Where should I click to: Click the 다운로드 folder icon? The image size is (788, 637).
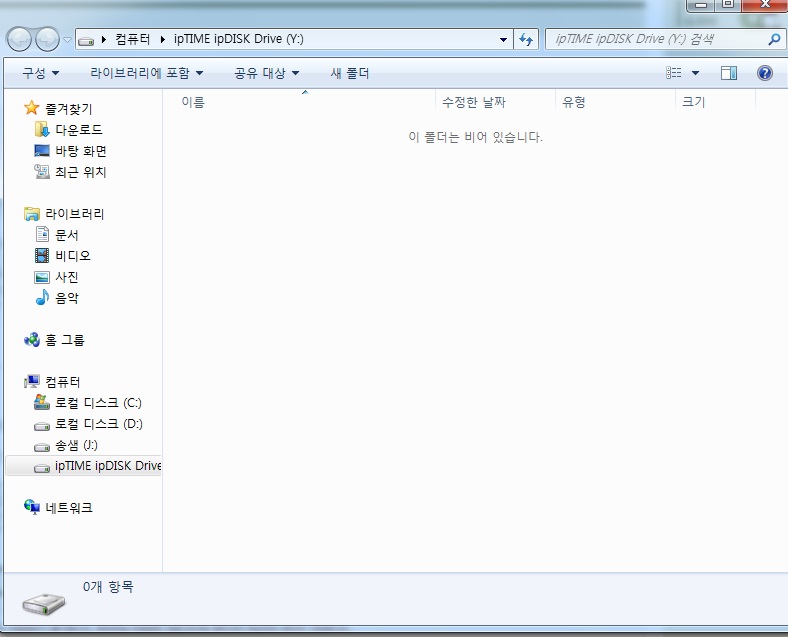pos(42,129)
